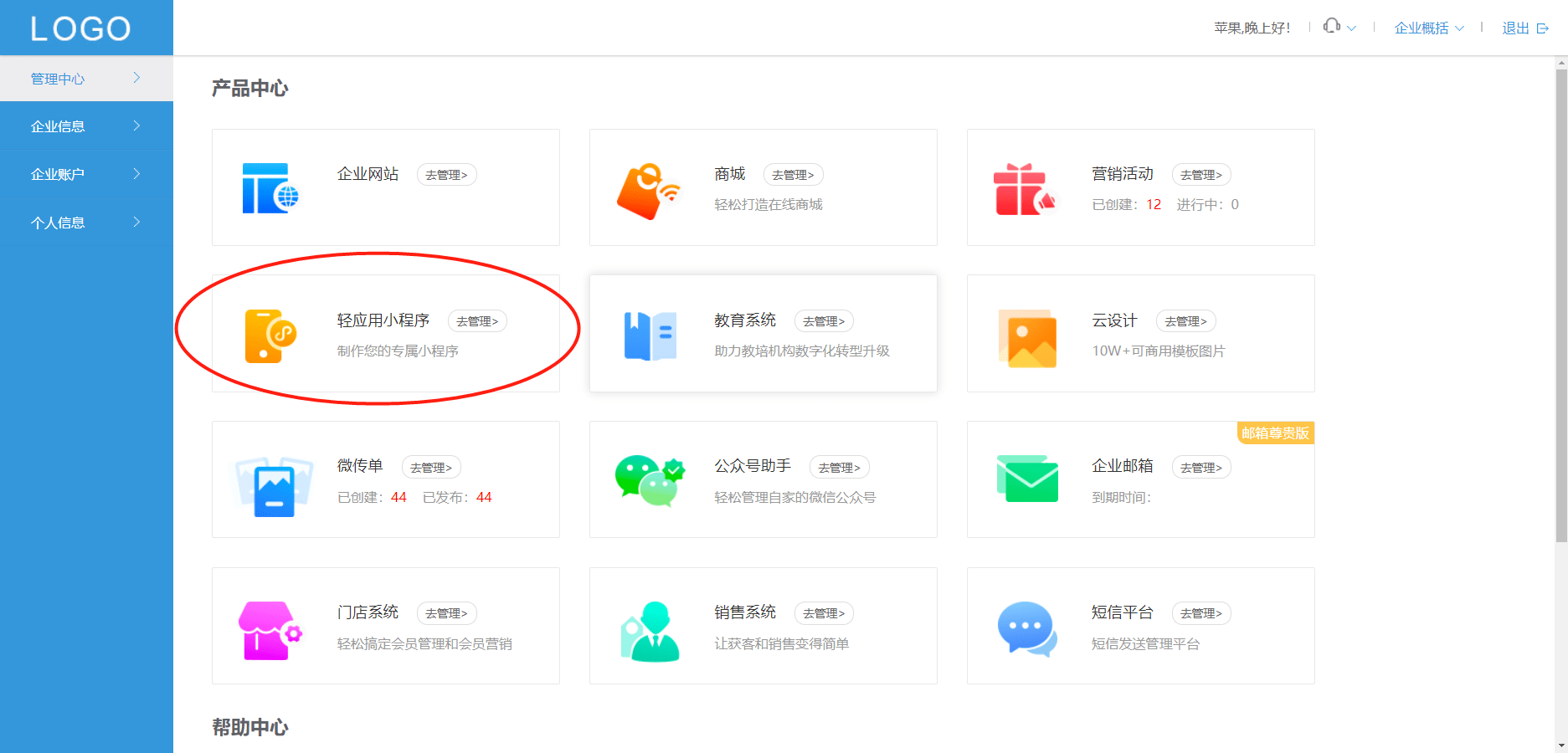Click the blue 教育系统 book icon
The height and width of the screenshot is (753, 1568).
650,336
